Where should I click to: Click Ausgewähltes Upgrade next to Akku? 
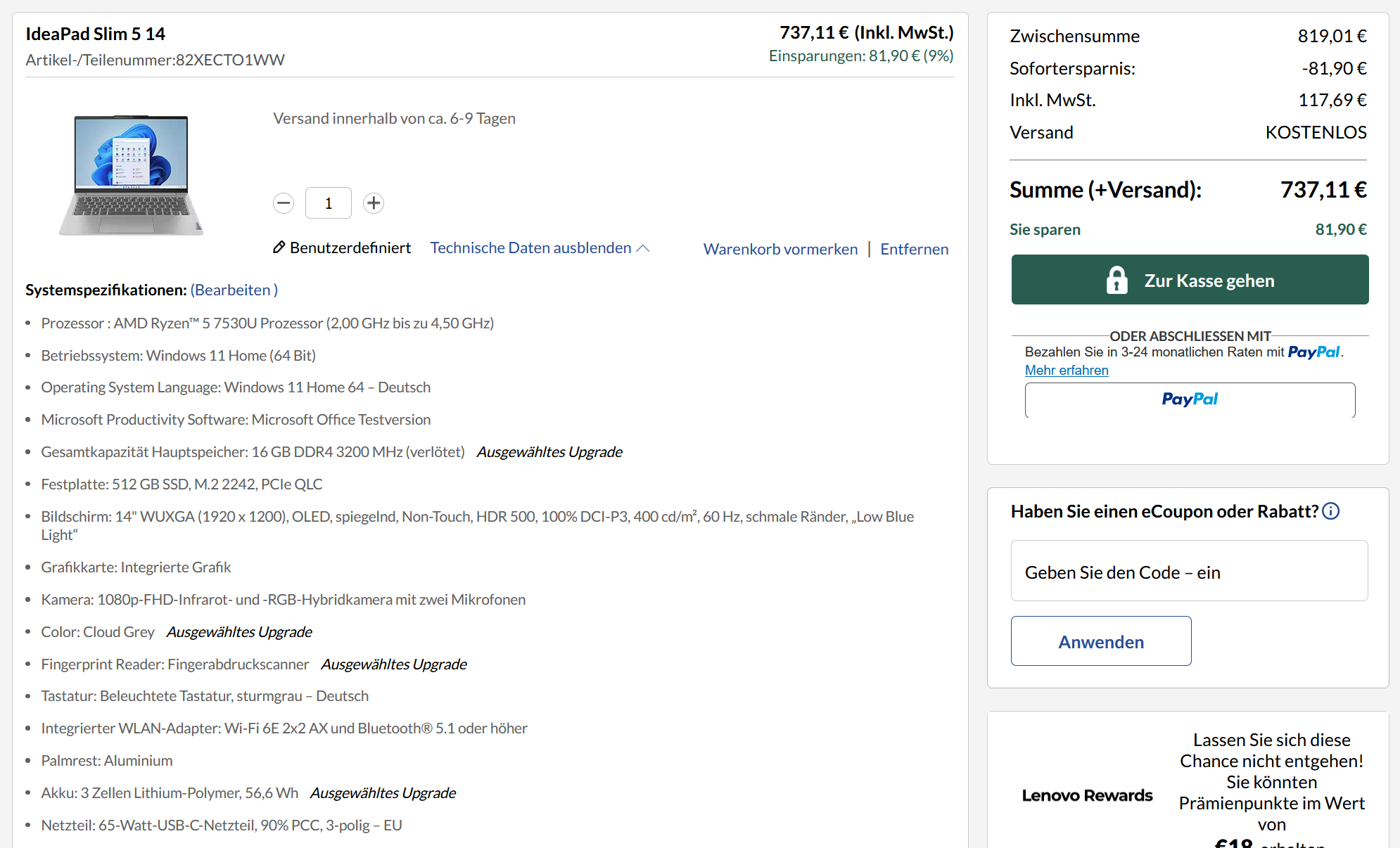tap(383, 792)
